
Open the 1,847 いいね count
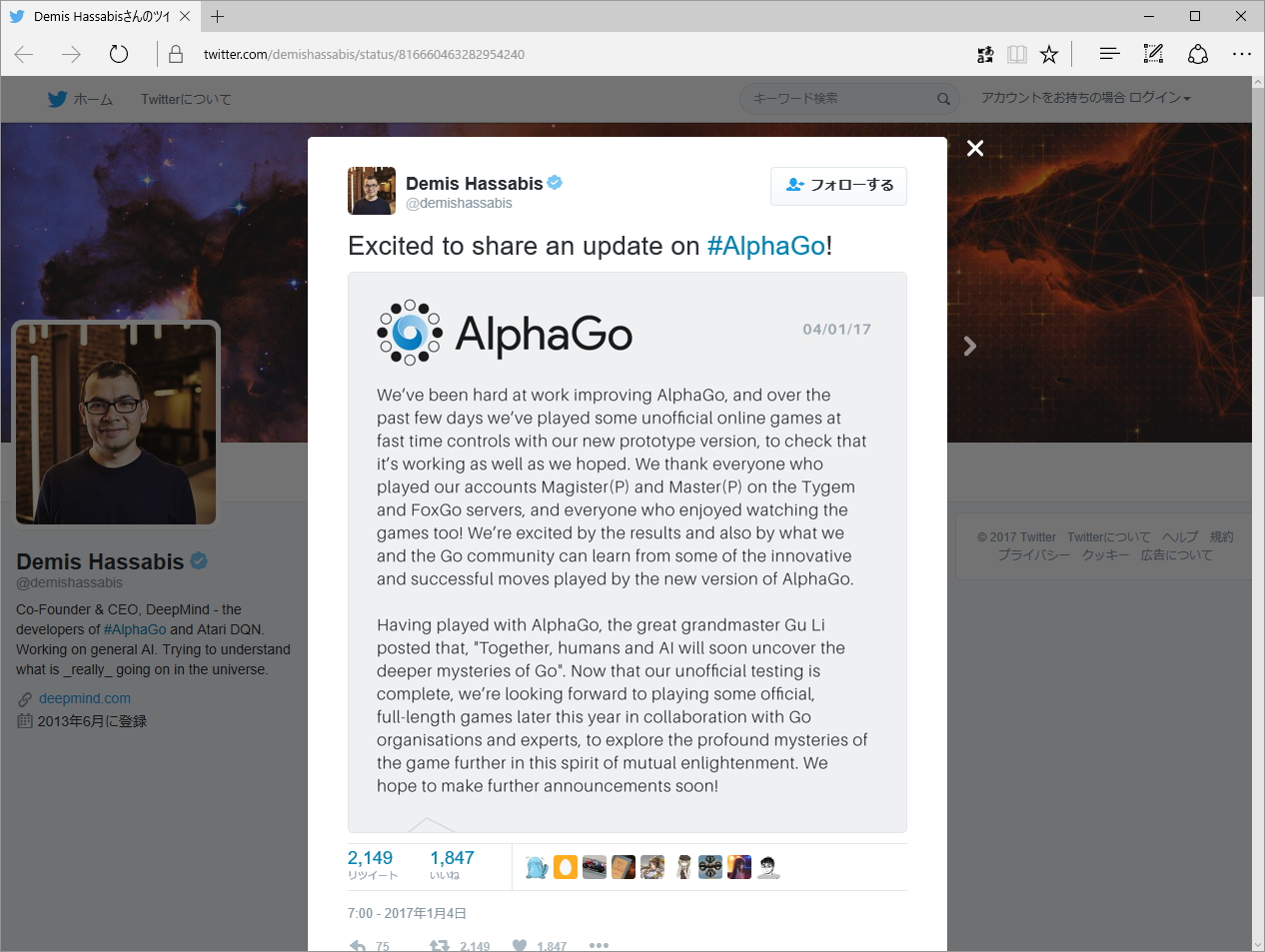point(452,864)
